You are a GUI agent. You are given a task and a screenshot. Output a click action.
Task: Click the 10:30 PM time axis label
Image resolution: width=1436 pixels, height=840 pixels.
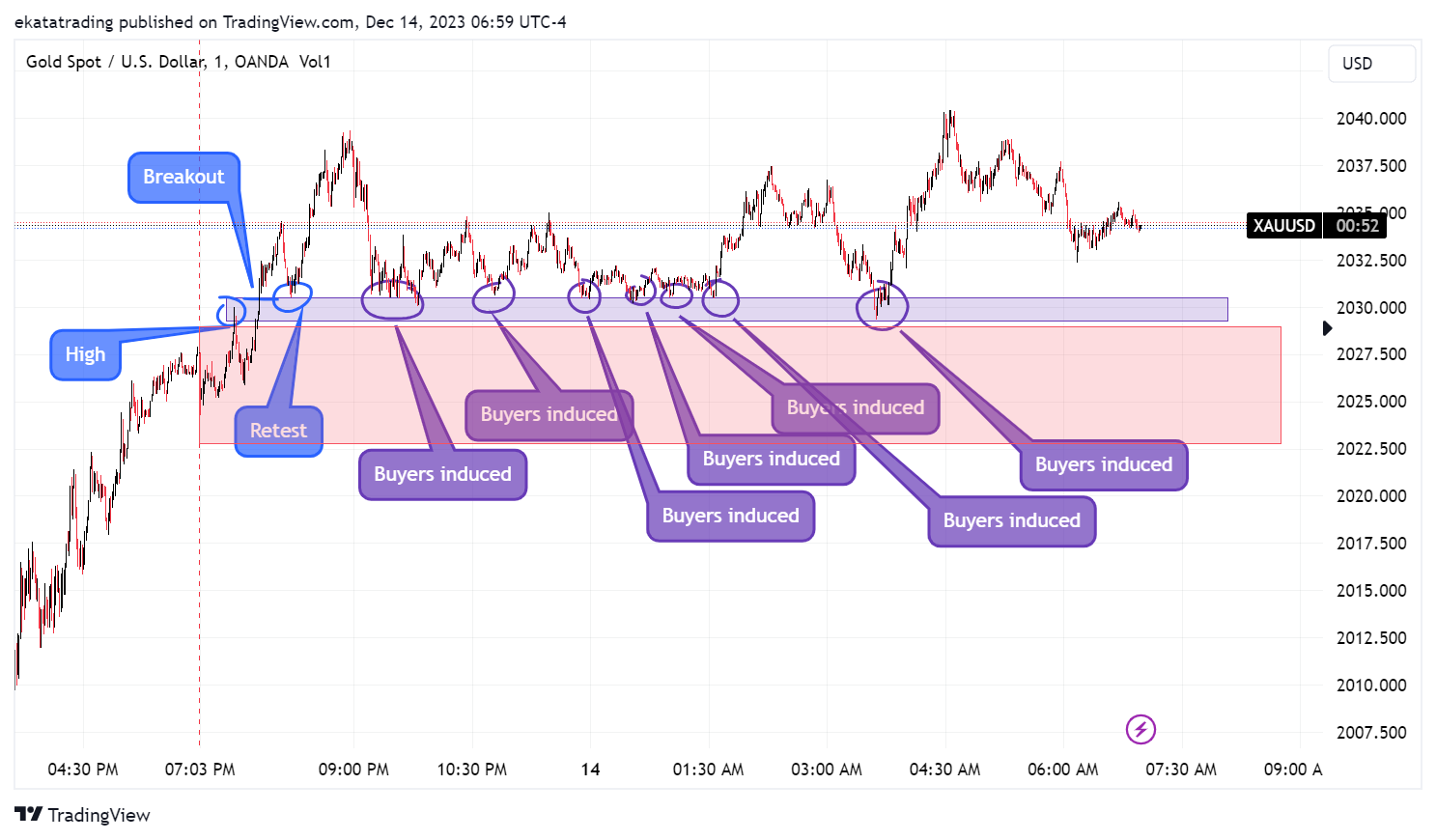coord(472,770)
